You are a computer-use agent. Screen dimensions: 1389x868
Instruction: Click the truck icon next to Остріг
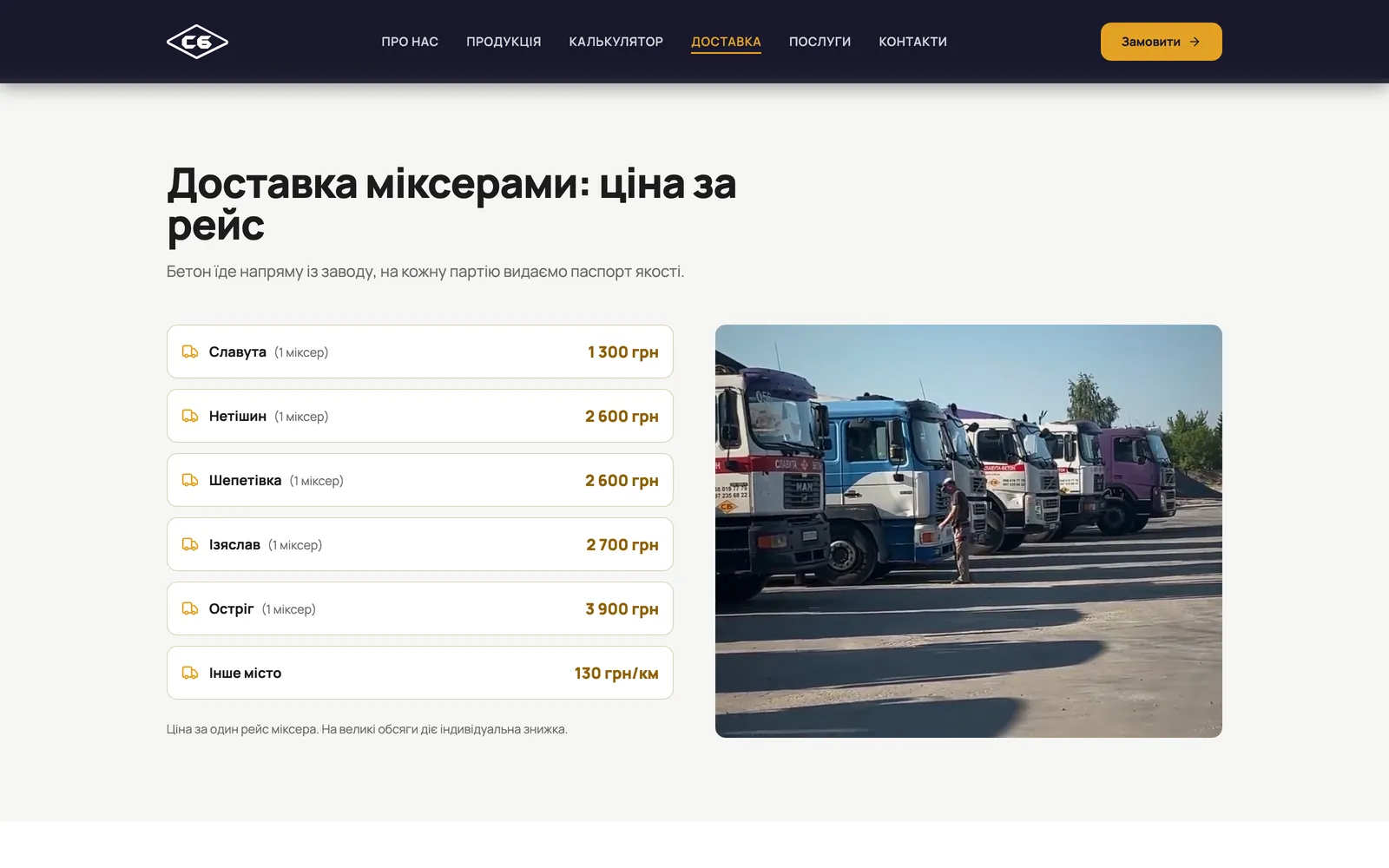click(190, 608)
